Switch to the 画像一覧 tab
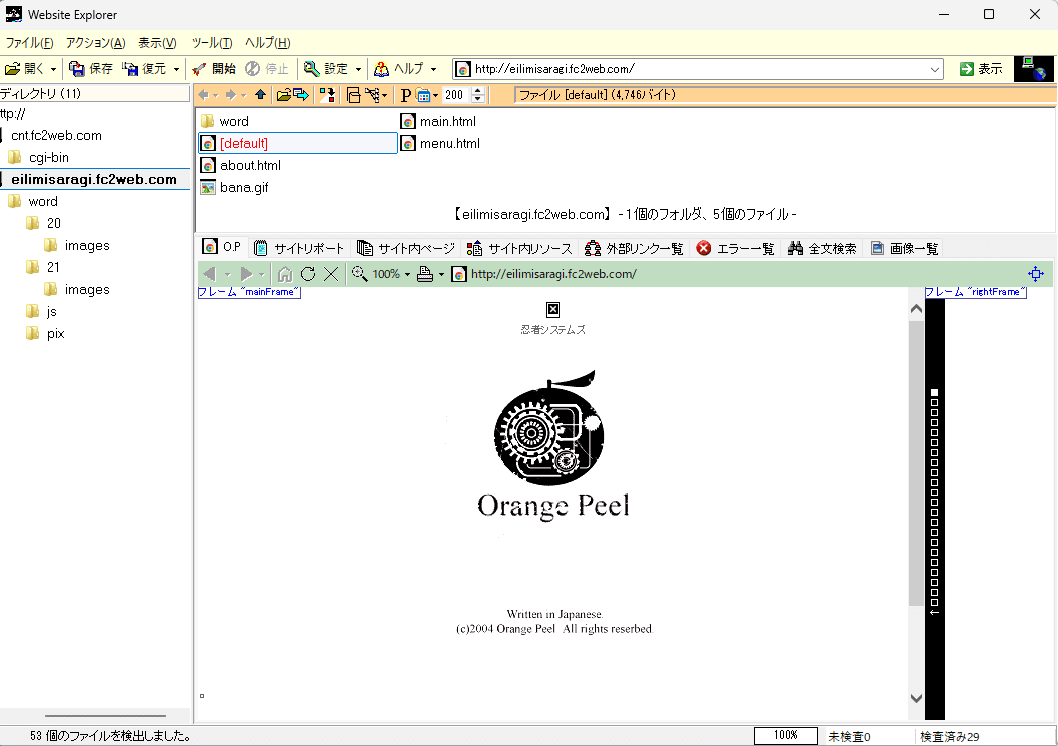This screenshot has width=1058, height=746. tap(904, 248)
